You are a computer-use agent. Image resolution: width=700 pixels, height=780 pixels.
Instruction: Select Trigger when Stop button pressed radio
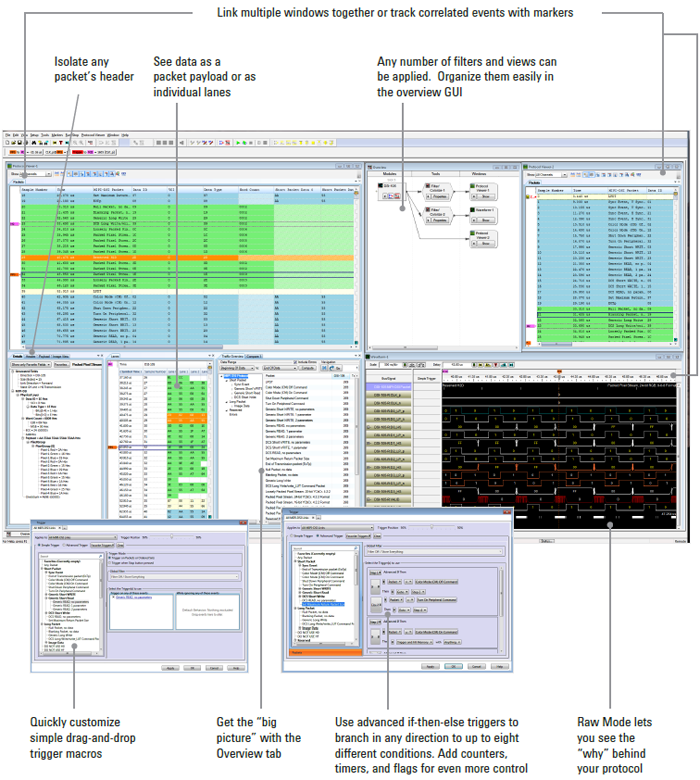110,563
